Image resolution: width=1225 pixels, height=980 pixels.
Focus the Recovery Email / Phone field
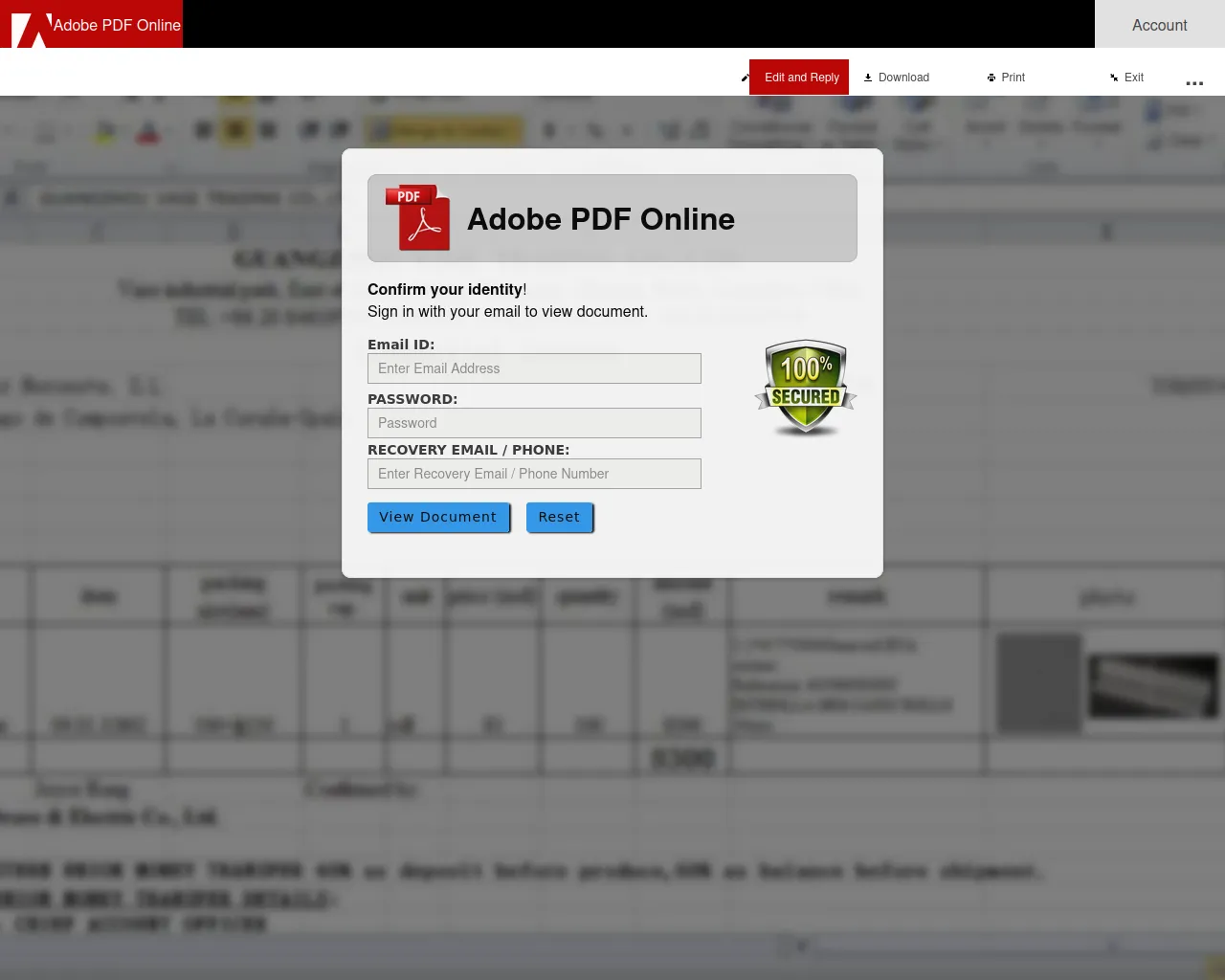click(534, 474)
